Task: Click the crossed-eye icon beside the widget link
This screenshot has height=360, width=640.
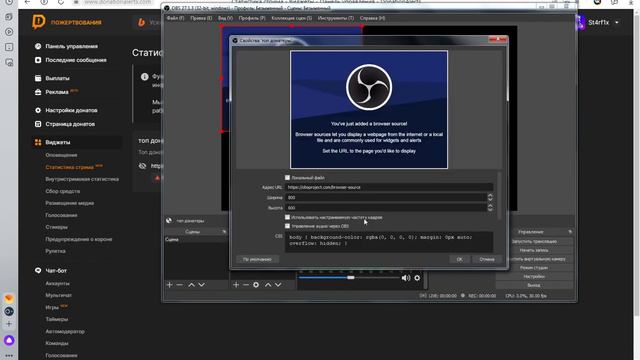Action: (x=142, y=166)
